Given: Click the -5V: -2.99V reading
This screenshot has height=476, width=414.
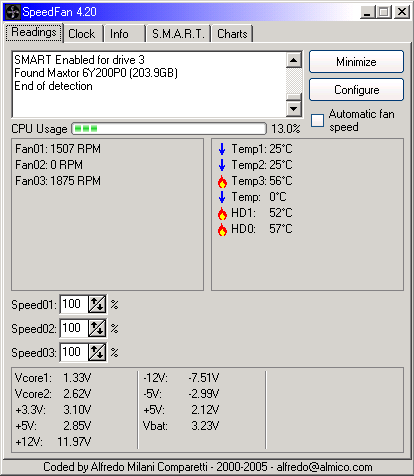Looking at the screenshot, I should [181, 394].
